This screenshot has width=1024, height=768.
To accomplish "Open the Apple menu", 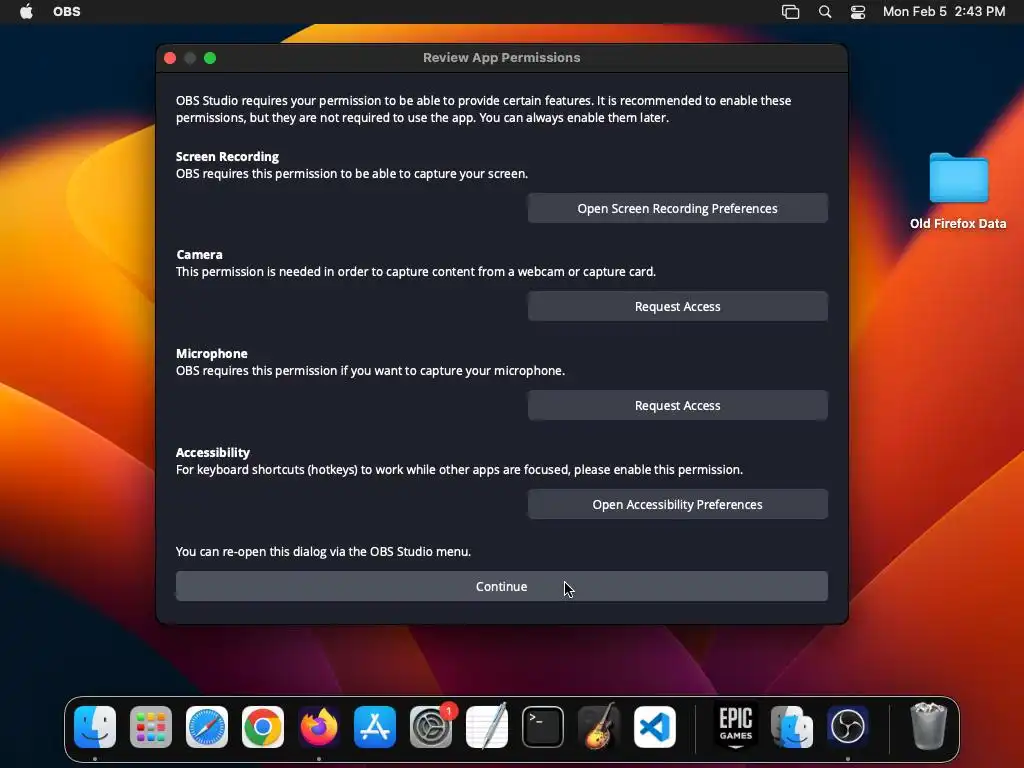I will [x=26, y=11].
